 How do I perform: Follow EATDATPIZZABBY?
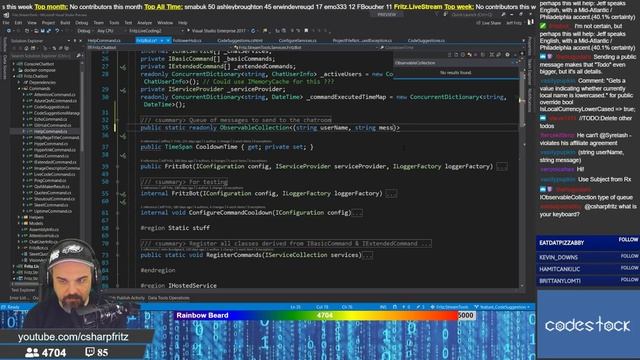point(628,240)
